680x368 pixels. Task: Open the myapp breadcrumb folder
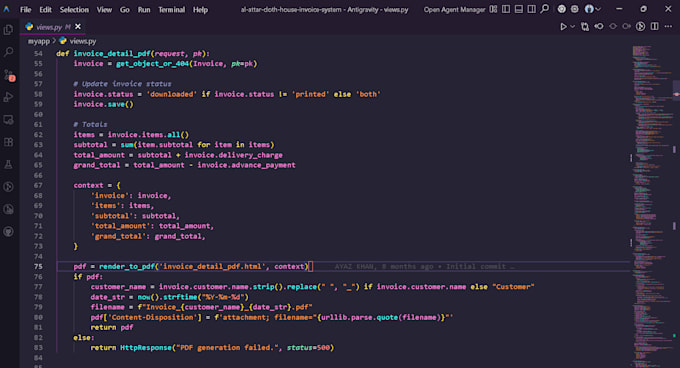[39, 41]
